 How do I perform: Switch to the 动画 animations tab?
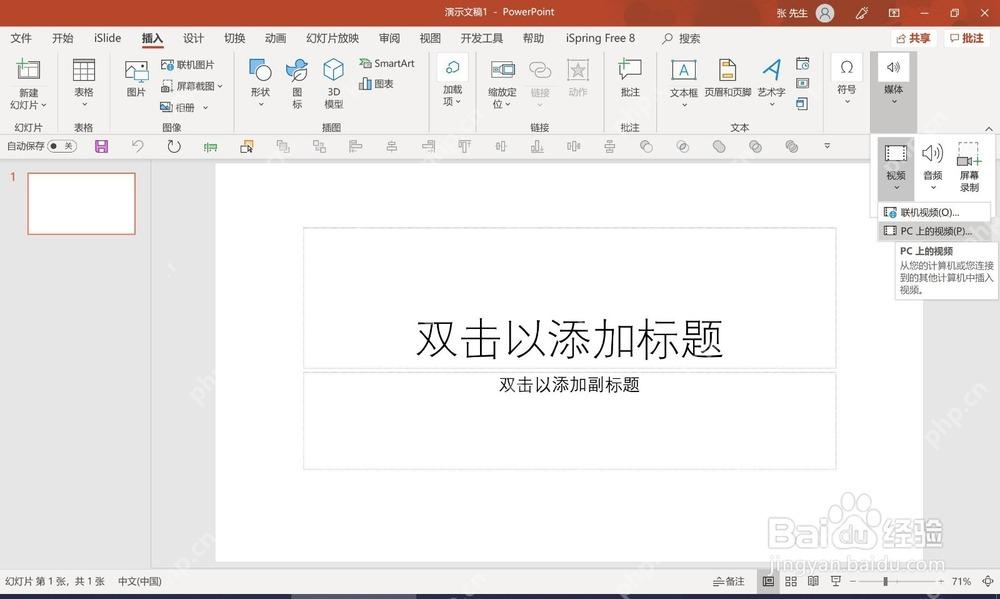click(276, 38)
